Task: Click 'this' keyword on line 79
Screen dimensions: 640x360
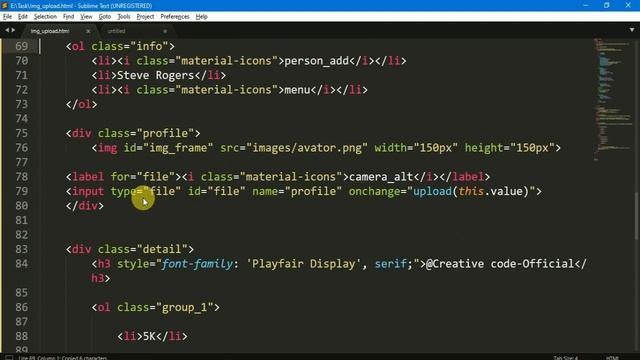Action: pyautogui.click(x=471, y=191)
